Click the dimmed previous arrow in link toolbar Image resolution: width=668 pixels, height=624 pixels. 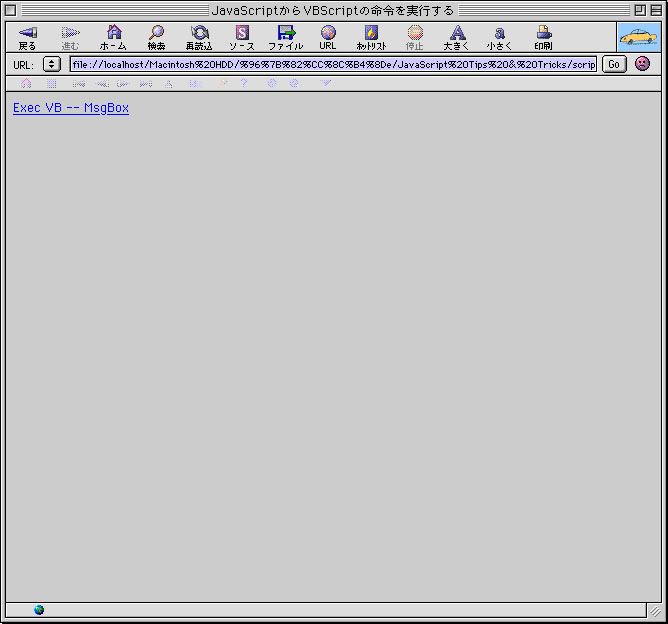point(102,84)
